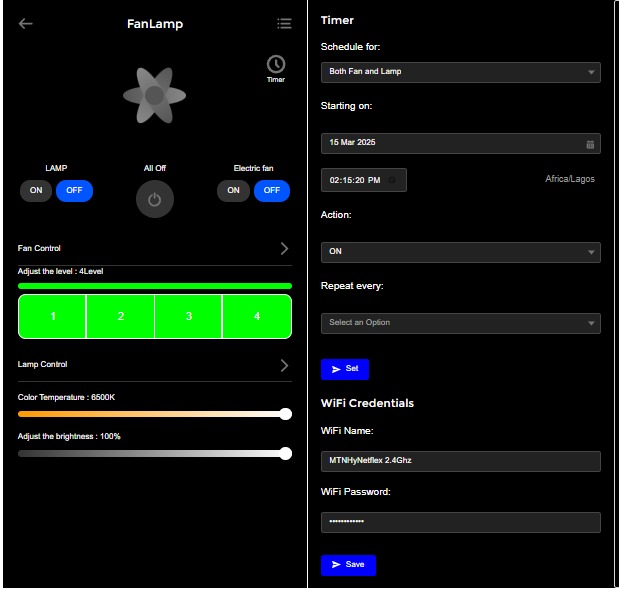Turn the LAMP switch ON
619x593 pixels.
[36, 190]
